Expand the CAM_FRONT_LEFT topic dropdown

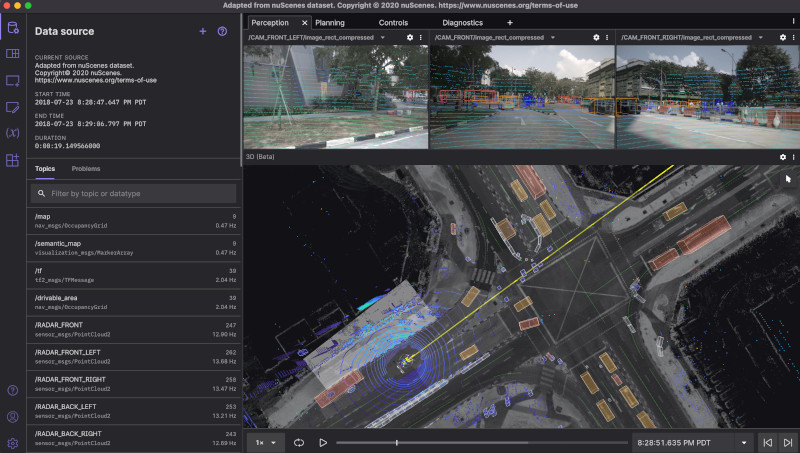point(383,37)
